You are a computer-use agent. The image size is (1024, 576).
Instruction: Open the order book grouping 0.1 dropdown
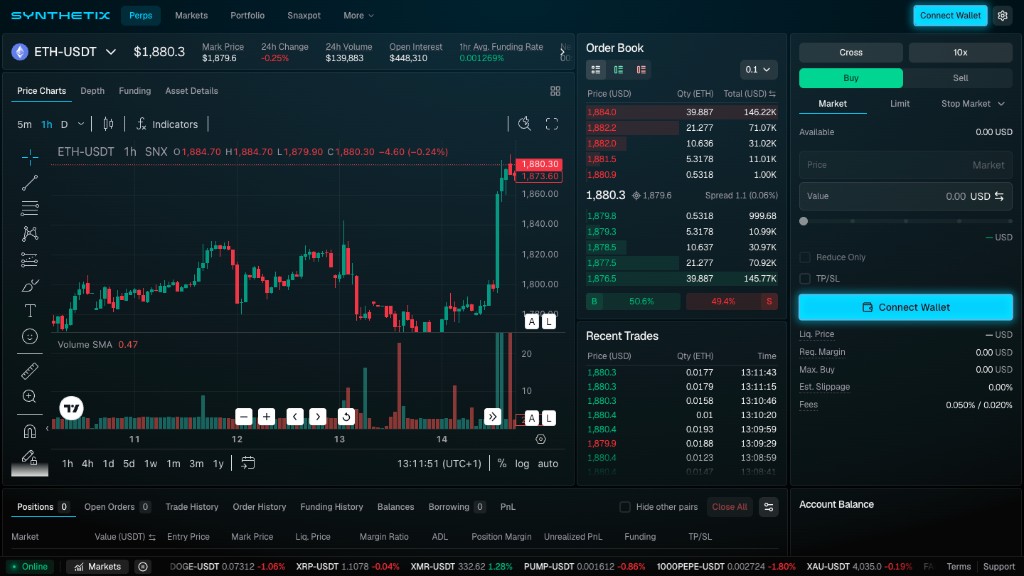[x=758, y=69]
